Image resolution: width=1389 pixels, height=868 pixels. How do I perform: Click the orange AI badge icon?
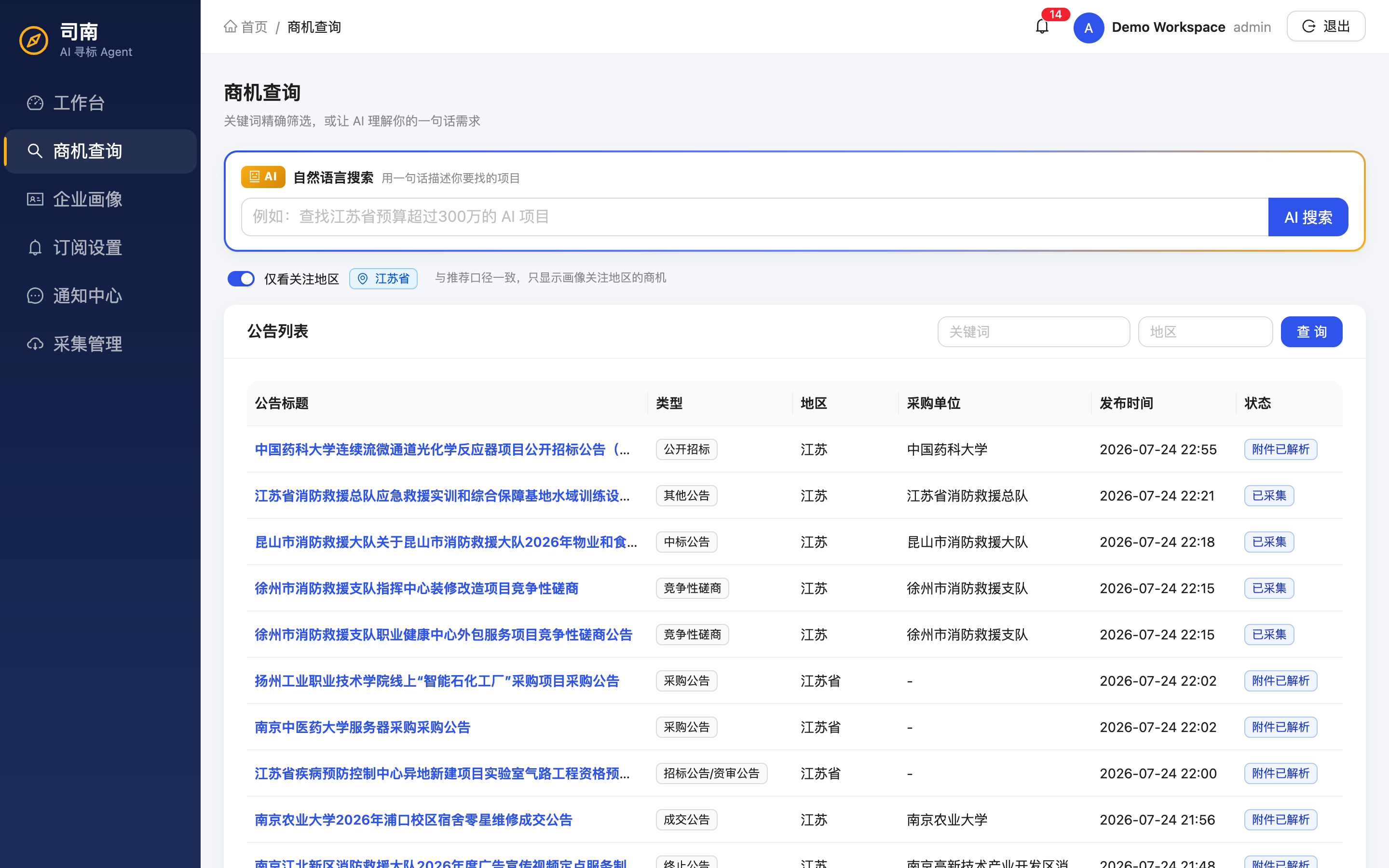263,177
